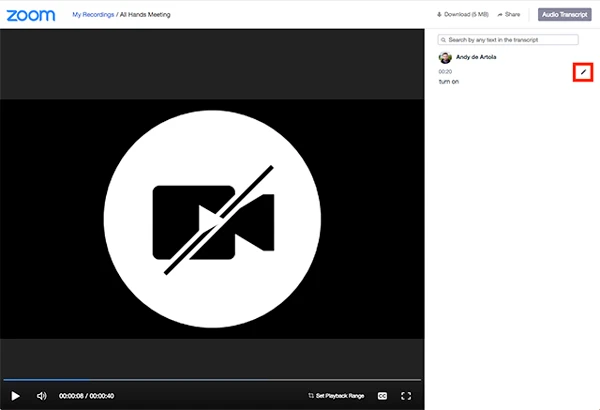Viewport: 600px width, 410px height.
Task: Play the recording
Action: pyautogui.click(x=15, y=396)
